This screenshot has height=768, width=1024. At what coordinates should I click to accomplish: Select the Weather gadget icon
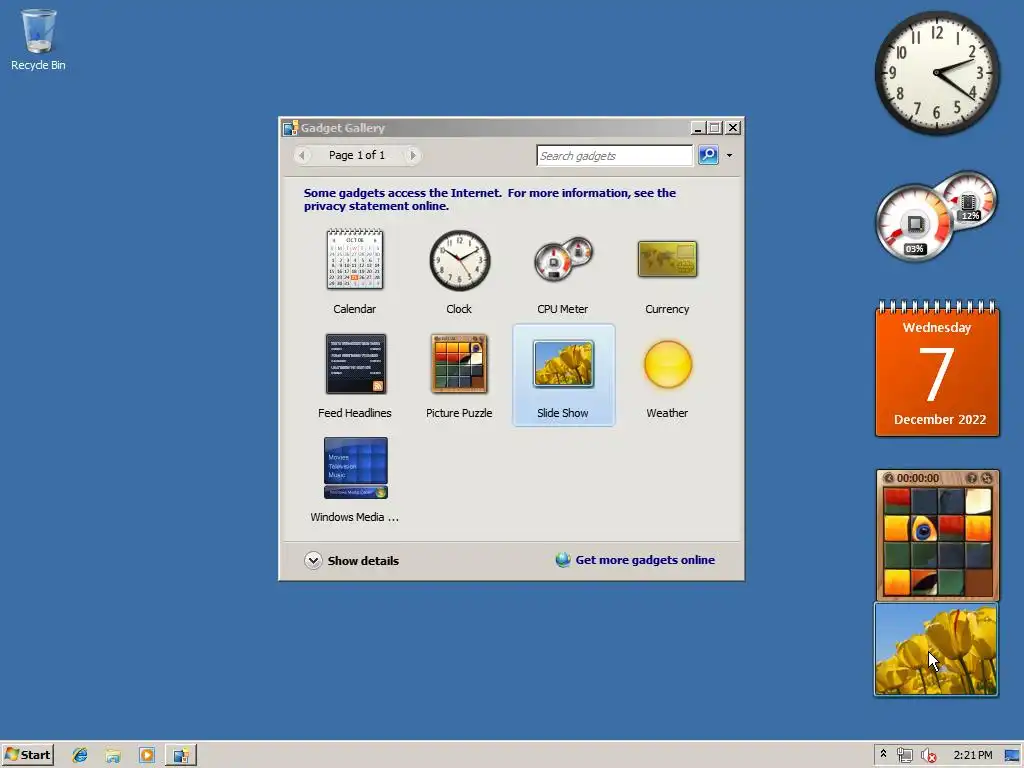pos(667,364)
